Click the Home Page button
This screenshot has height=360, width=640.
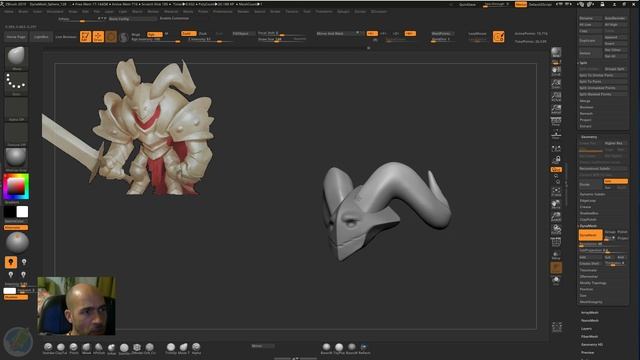16,37
